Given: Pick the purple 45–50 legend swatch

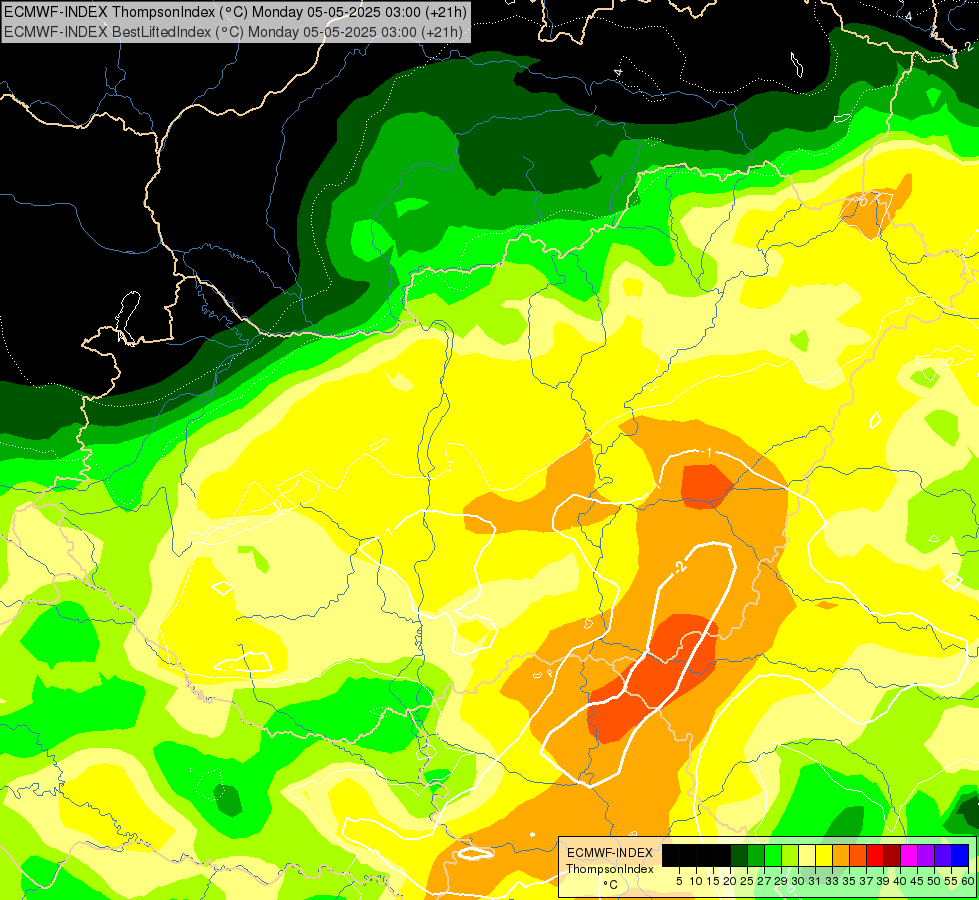Looking at the screenshot, I should click(926, 855).
